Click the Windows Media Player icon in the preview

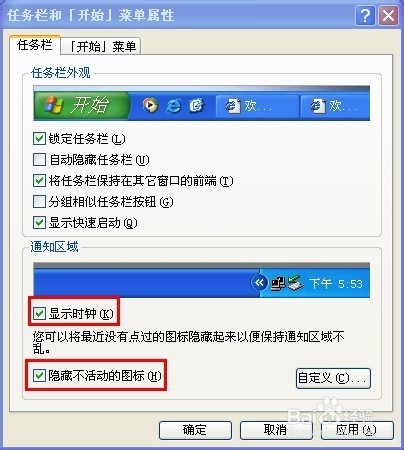tap(150, 105)
